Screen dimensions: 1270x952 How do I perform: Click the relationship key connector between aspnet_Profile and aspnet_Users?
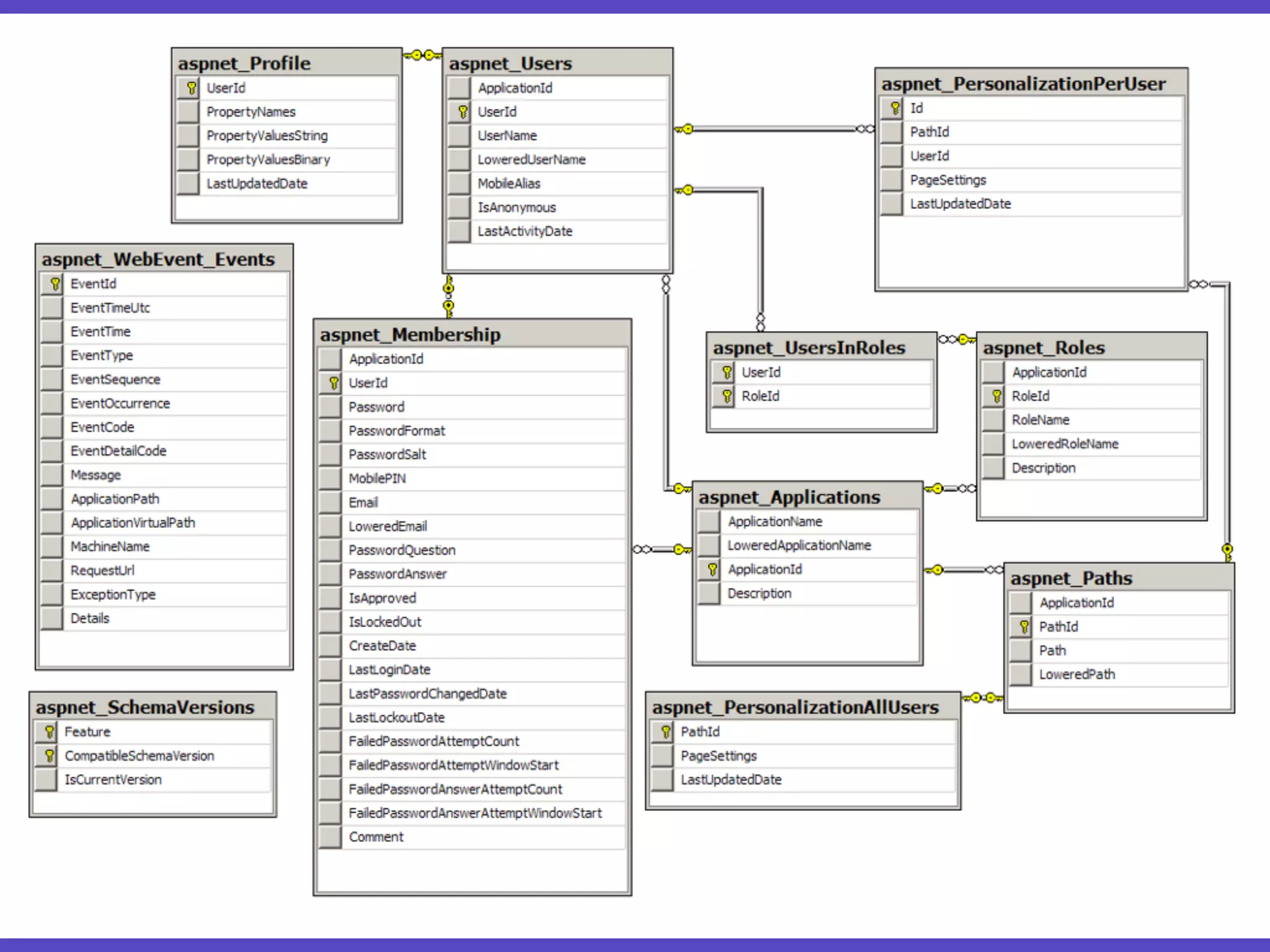pyautogui.click(x=422, y=55)
